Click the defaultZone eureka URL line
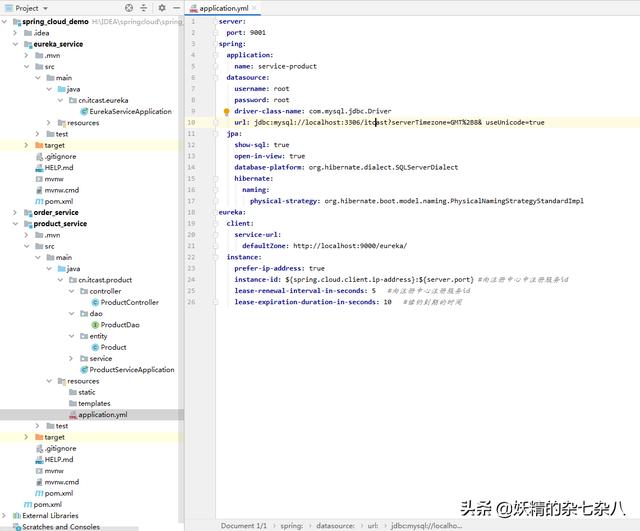 coord(324,246)
